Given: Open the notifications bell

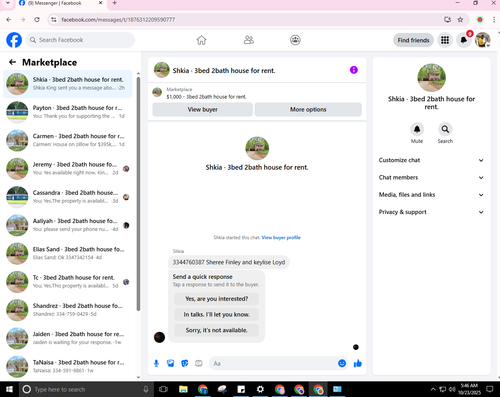Looking at the screenshot, I should (x=464, y=40).
